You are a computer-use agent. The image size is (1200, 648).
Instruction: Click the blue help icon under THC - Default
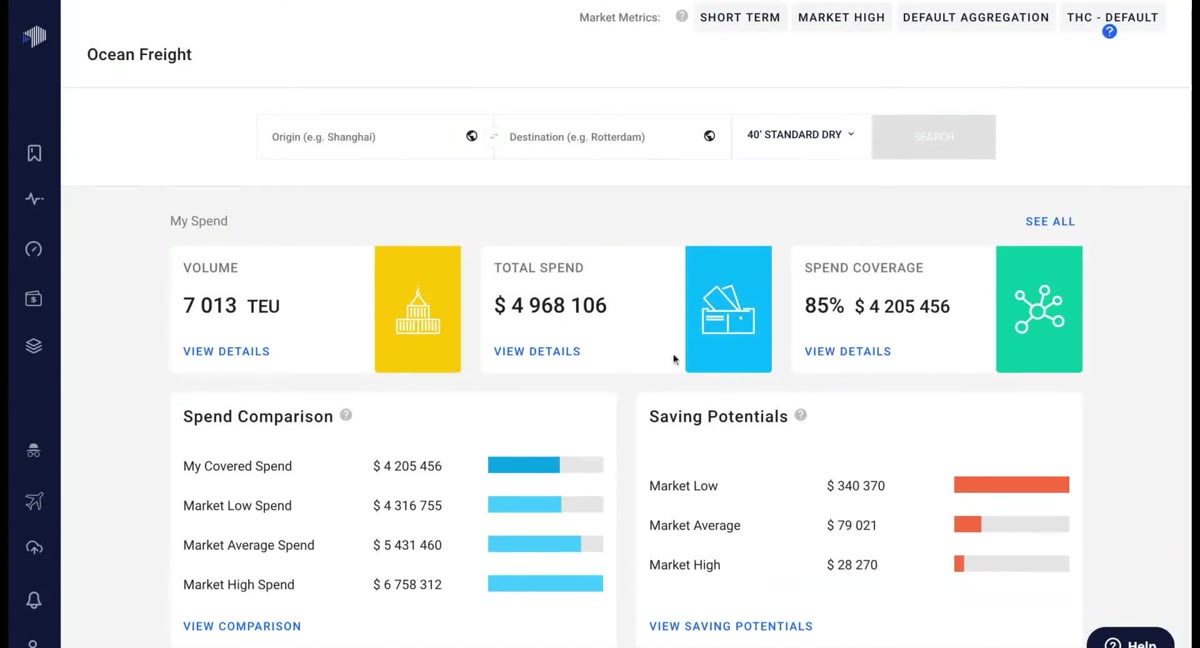pyautogui.click(x=1109, y=32)
